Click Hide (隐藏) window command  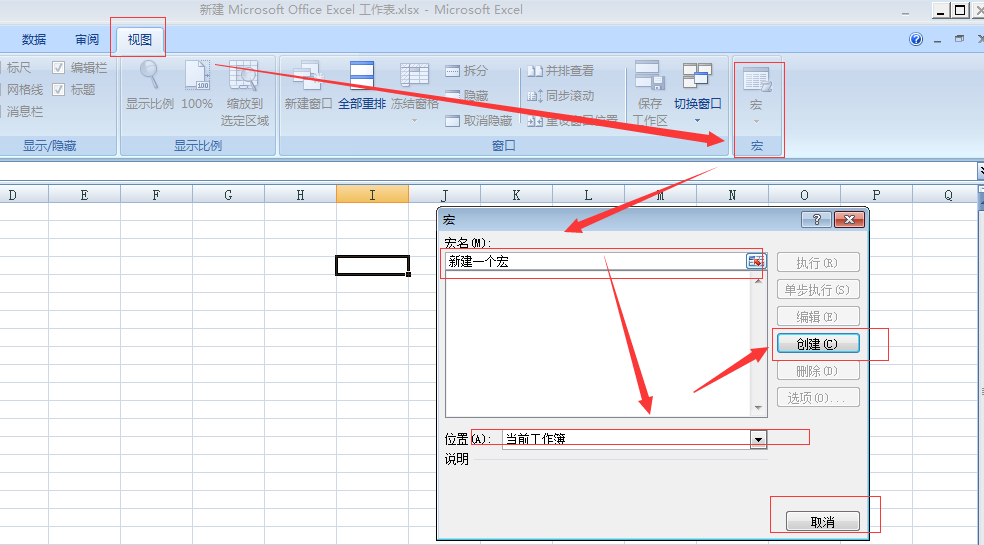pyautogui.click(x=467, y=95)
